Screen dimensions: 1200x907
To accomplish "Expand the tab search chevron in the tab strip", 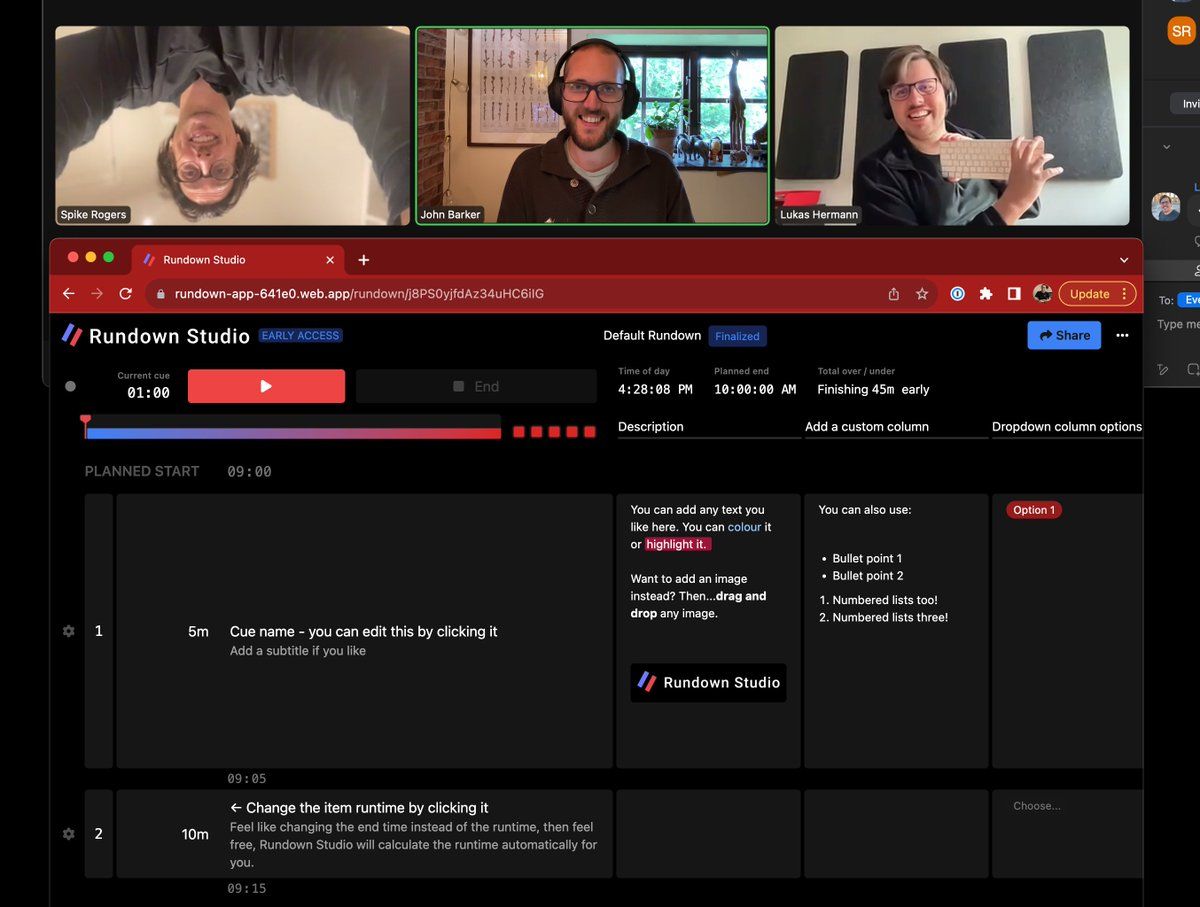I will pyautogui.click(x=1124, y=260).
